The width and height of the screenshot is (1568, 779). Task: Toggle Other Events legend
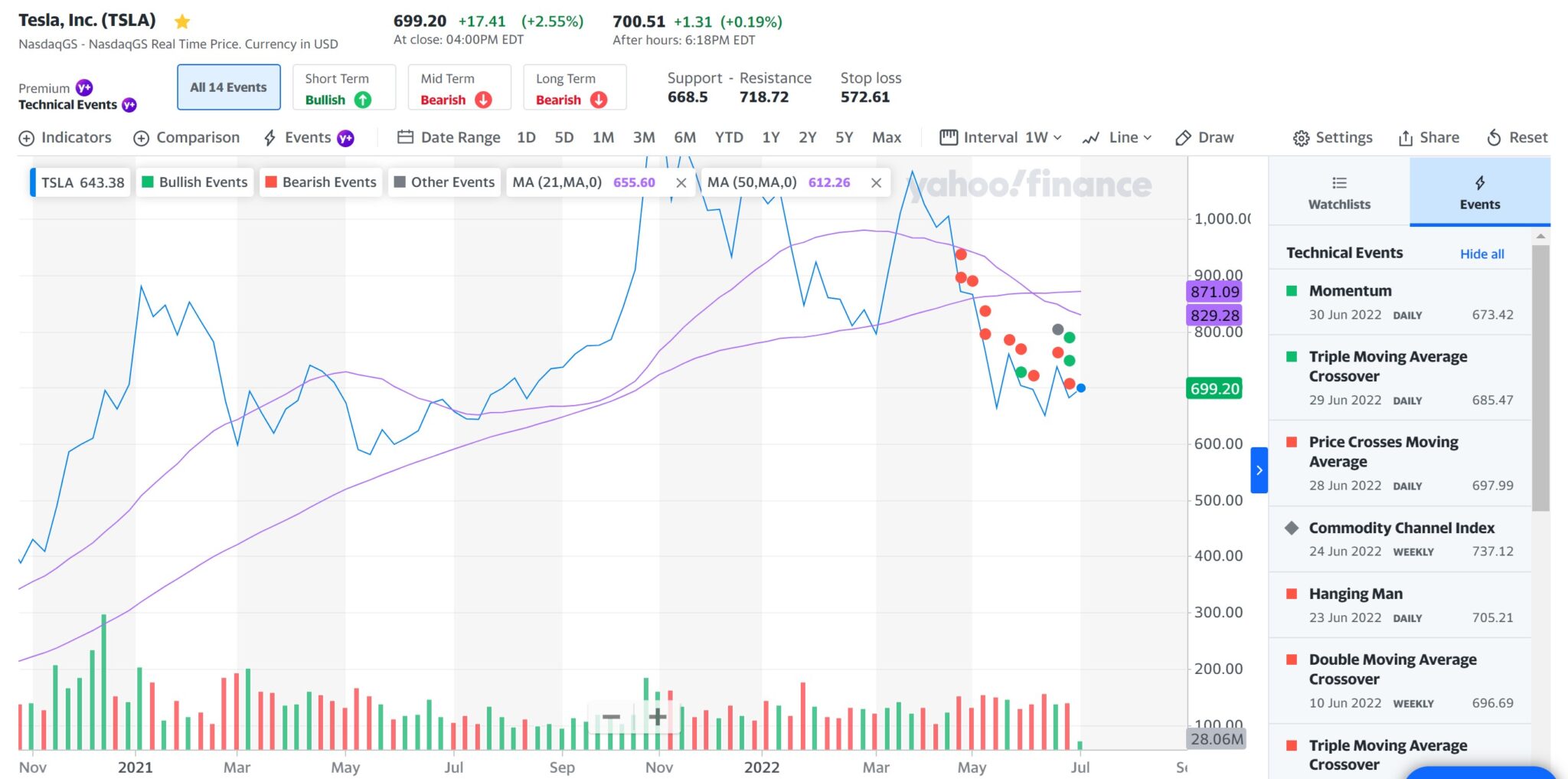coord(444,182)
